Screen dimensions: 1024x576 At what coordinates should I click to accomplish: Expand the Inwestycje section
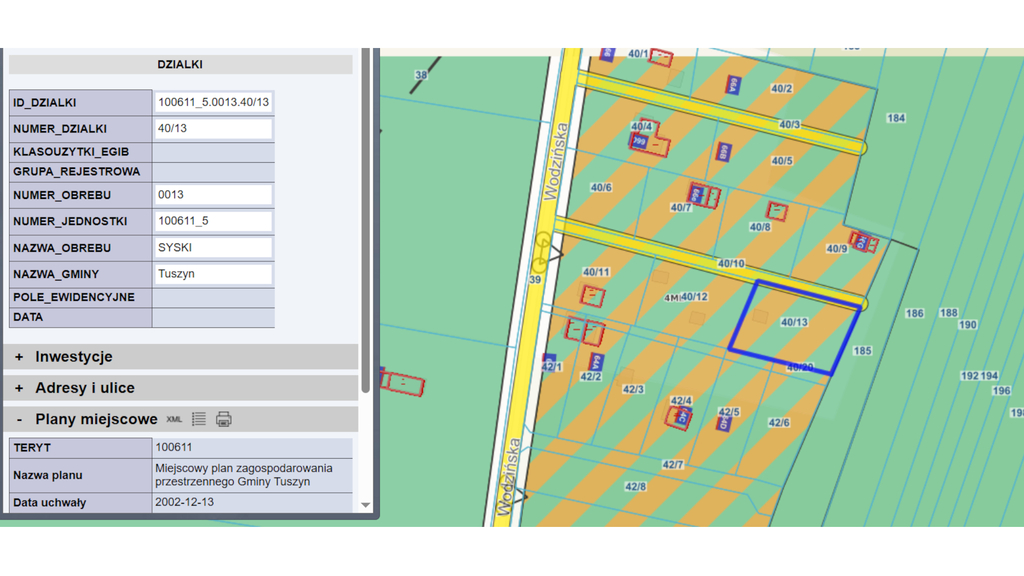click(x=73, y=357)
